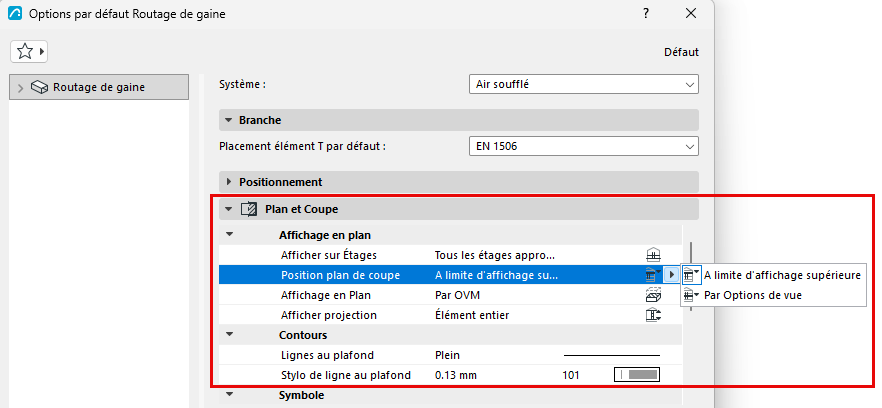Viewport: 882px width, 408px height.
Task: Close the Options par défaut dialog
Action: point(691,14)
